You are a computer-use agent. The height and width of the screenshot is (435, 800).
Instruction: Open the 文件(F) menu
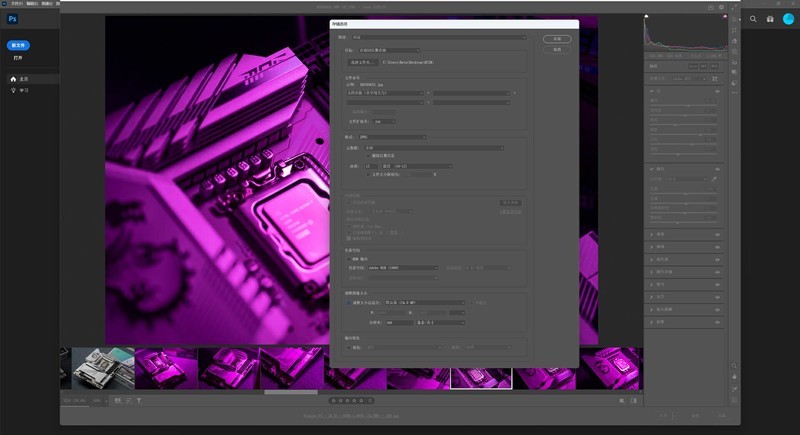click(17, 3)
